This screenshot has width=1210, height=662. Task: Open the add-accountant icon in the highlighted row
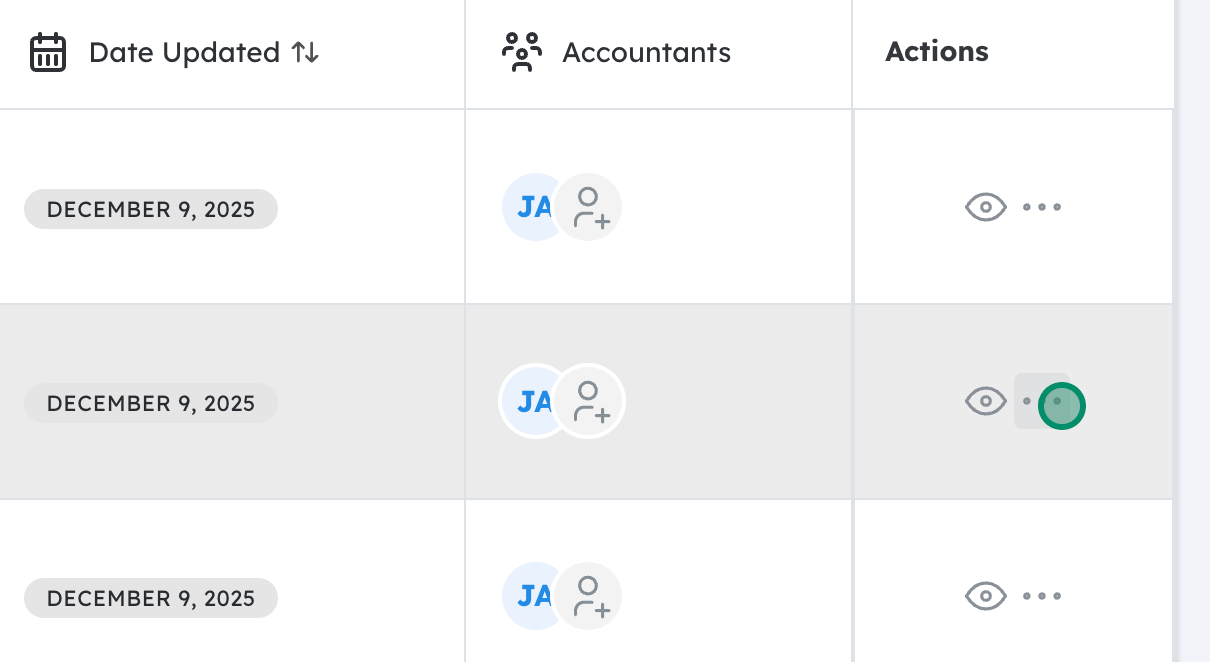point(588,401)
